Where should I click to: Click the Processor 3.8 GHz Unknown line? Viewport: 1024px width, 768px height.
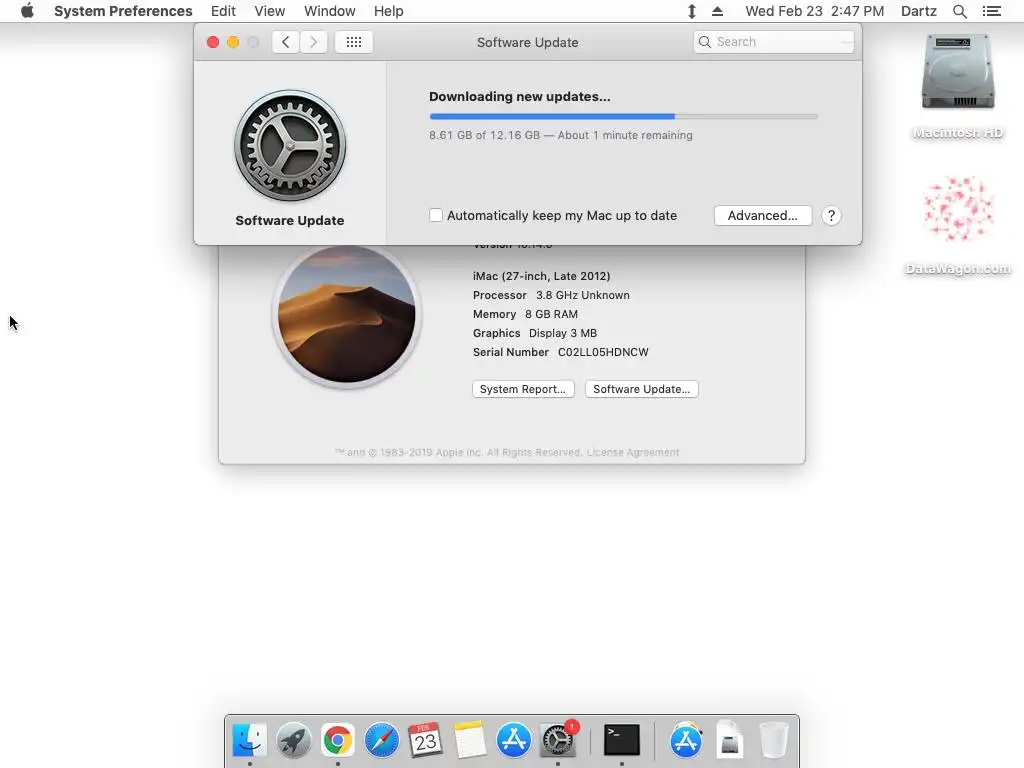point(551,295)
